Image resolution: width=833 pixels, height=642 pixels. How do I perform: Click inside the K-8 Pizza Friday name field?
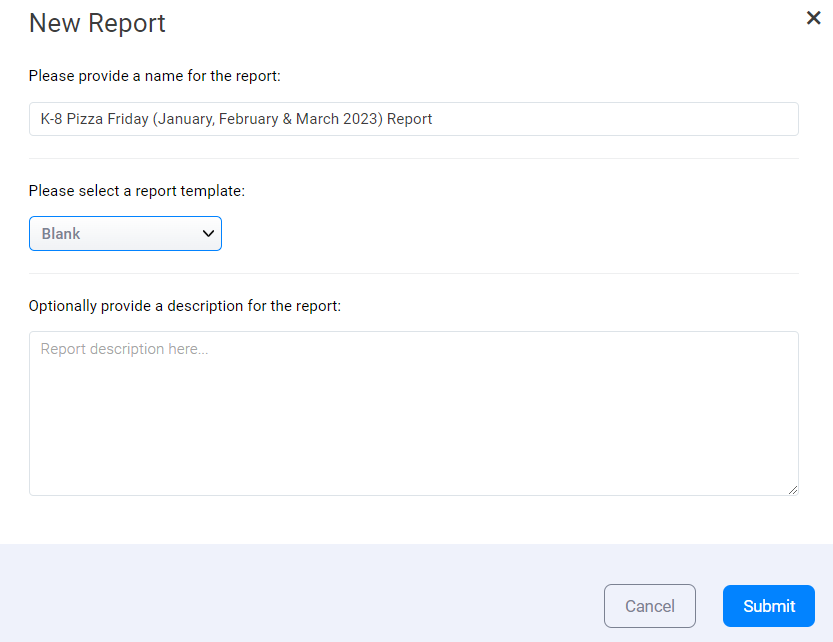pyautogui.click(x=413, y=118)
